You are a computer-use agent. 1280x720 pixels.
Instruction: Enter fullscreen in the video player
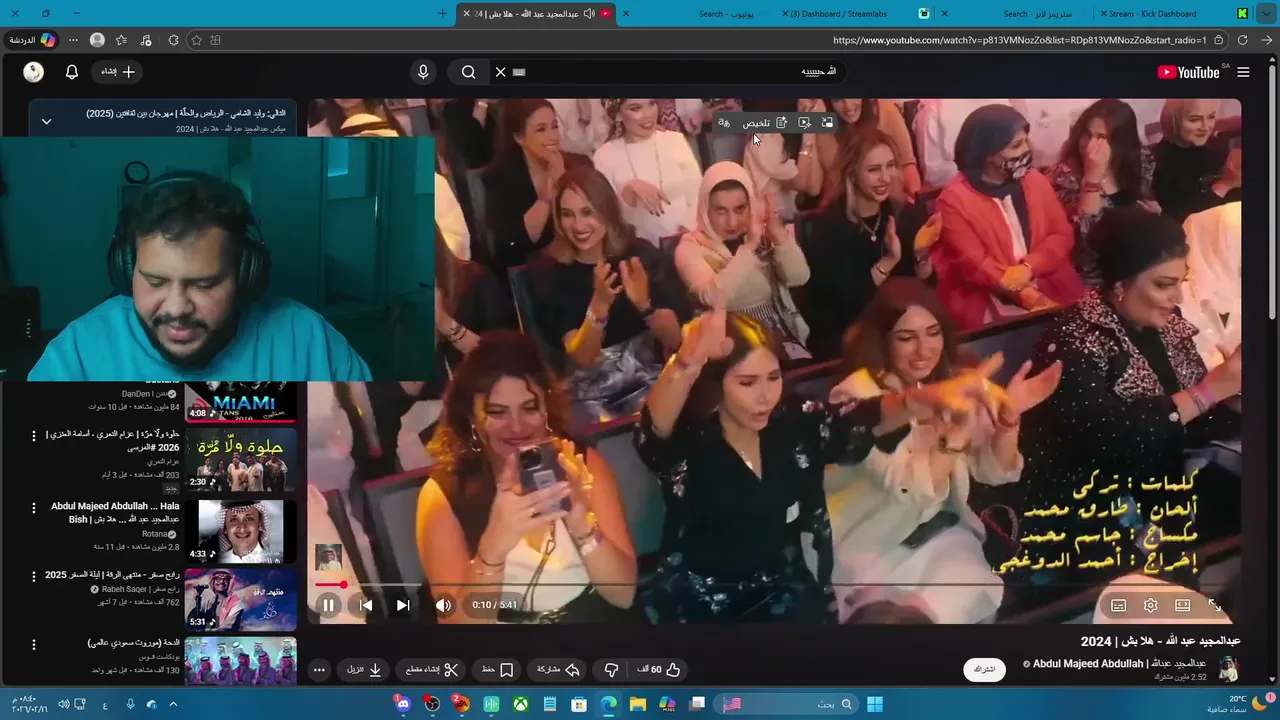[x=1214, y=605]
